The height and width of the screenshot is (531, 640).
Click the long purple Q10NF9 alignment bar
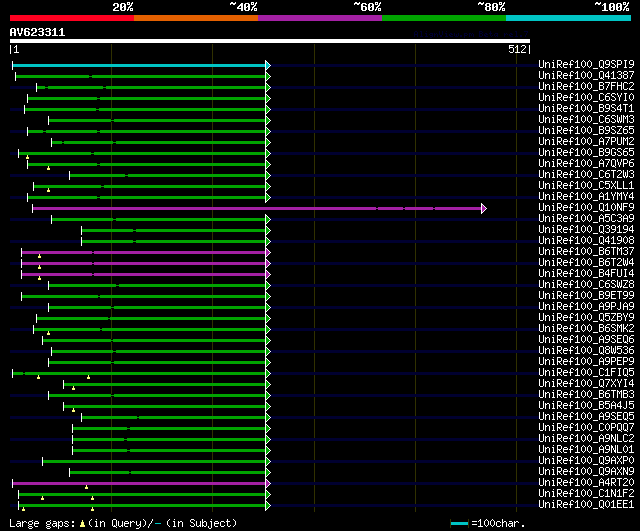(250, 208)
